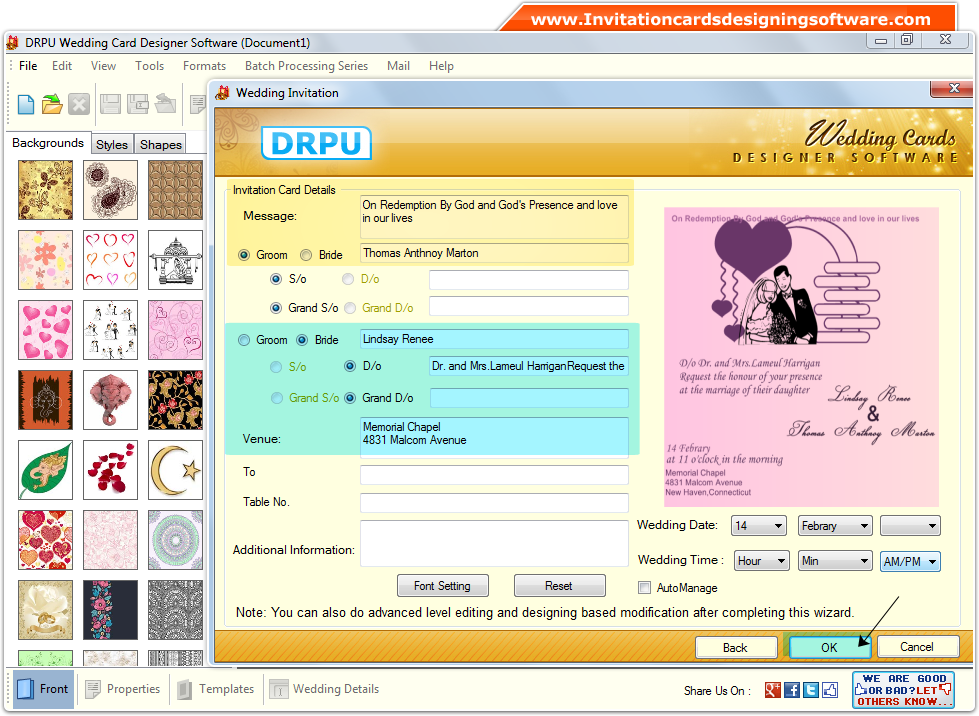Select Groom radio beside Thomas Anthnoy Marton
Viewport: 979px width, 716px height.
click(244, 255)
